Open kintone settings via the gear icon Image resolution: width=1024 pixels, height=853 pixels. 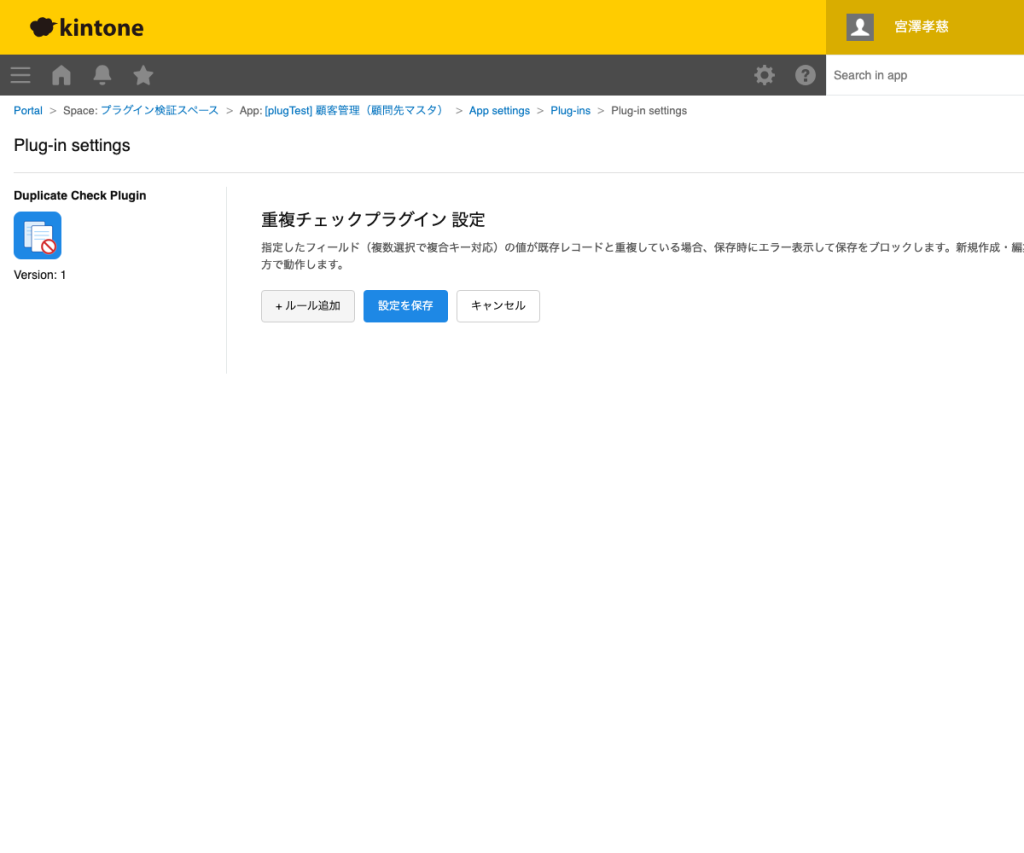point(764,75)
